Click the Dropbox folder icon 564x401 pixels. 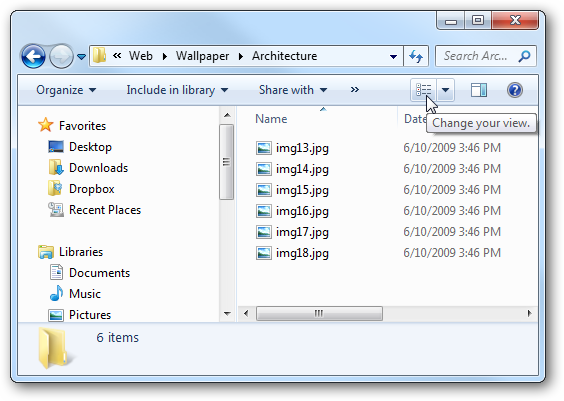click(55, 188)
